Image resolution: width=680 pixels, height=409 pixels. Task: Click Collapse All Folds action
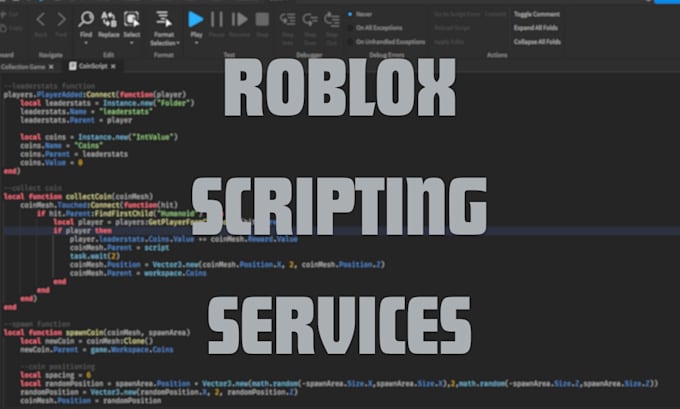[537, 42]
